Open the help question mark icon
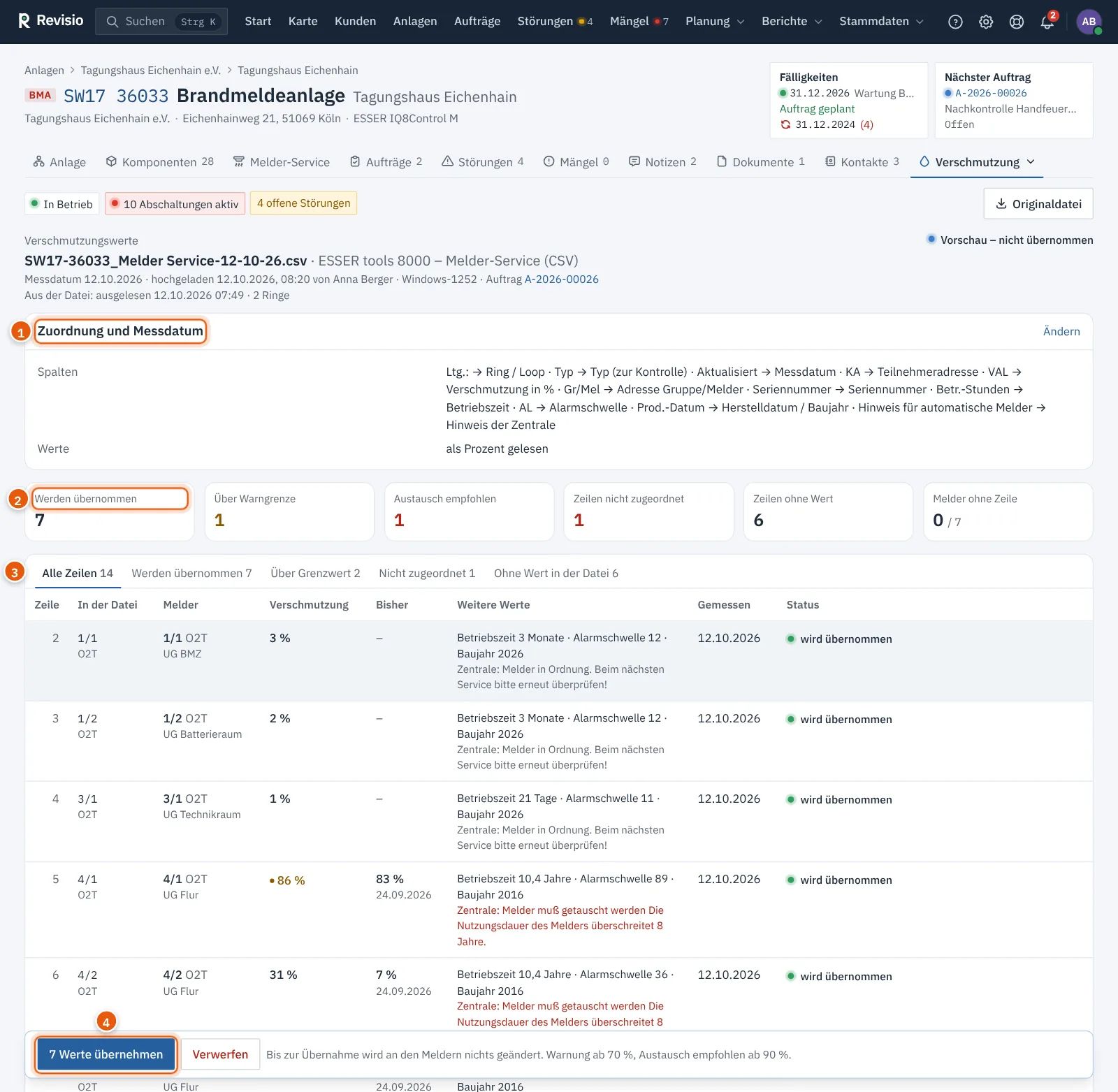Image resolution: width=1118 pixels, height=1092 pixels. [x=955, y=22]
